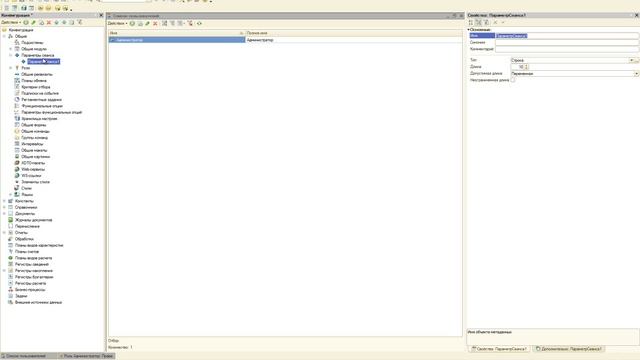Select Администратор row in users list
This screenshot has height=360, width=640.
285,40
